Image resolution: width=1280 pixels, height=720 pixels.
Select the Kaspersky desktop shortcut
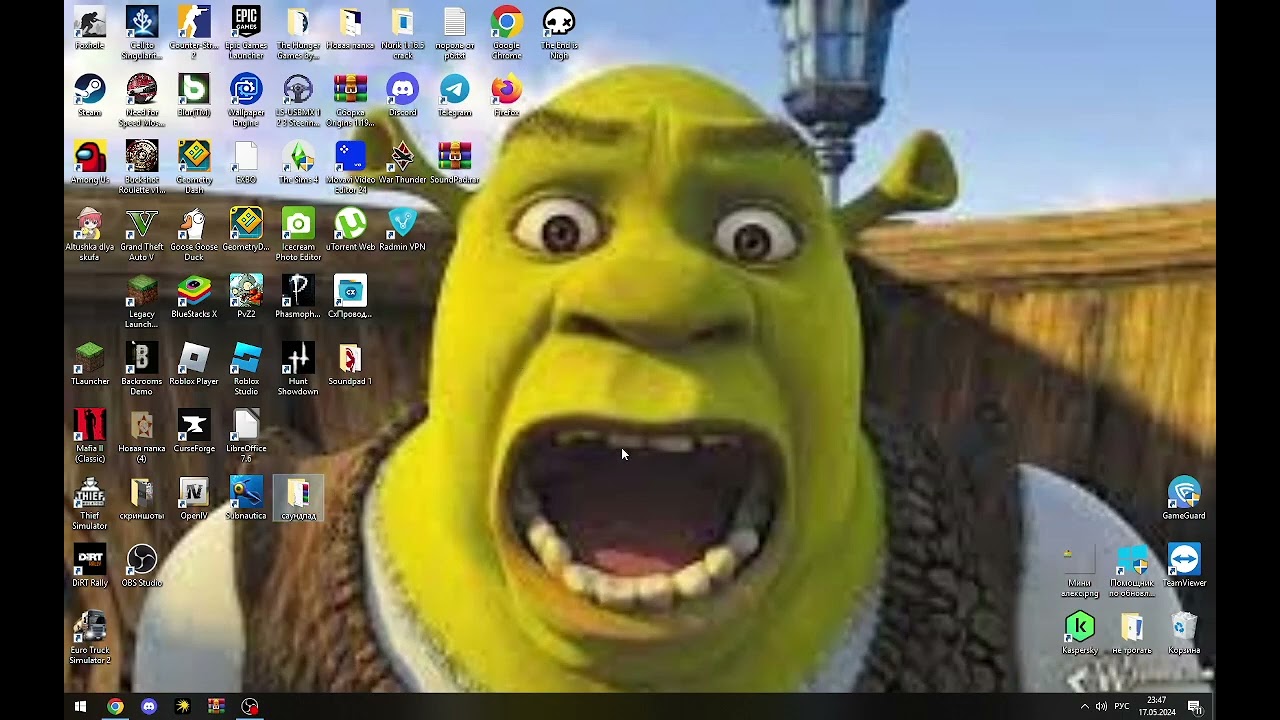(1080, 632)
